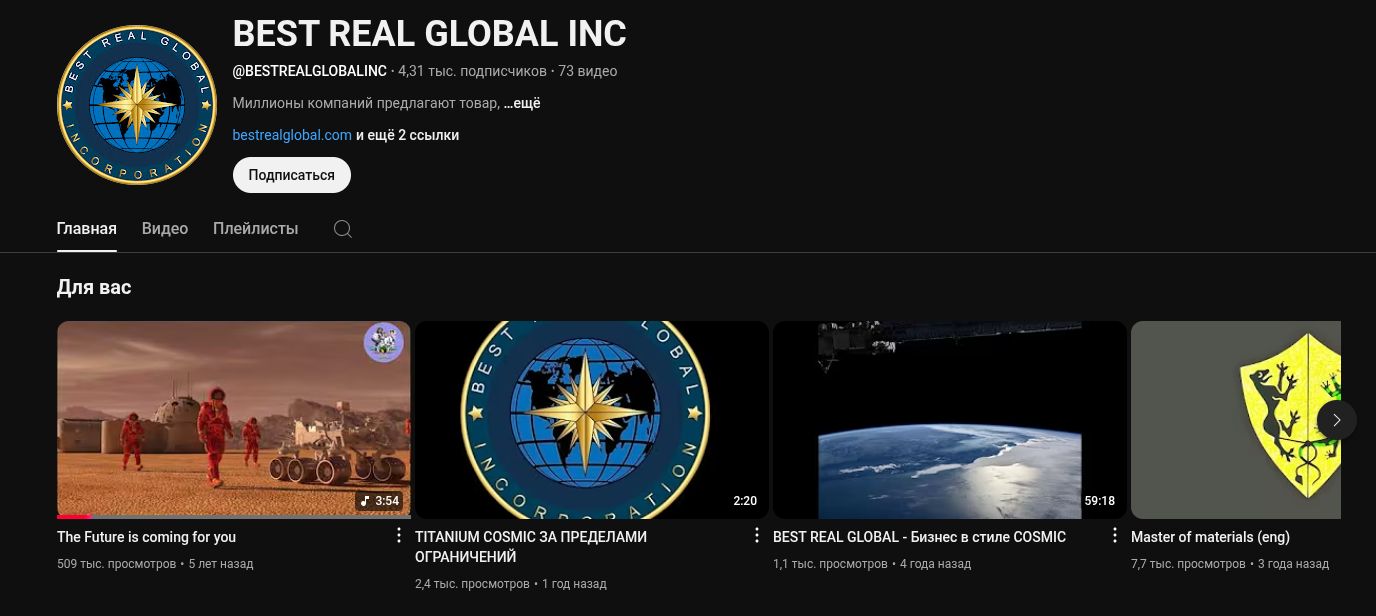Click the Подписаться button
Screen dimensions: 1376x616
tap(292, 175)
